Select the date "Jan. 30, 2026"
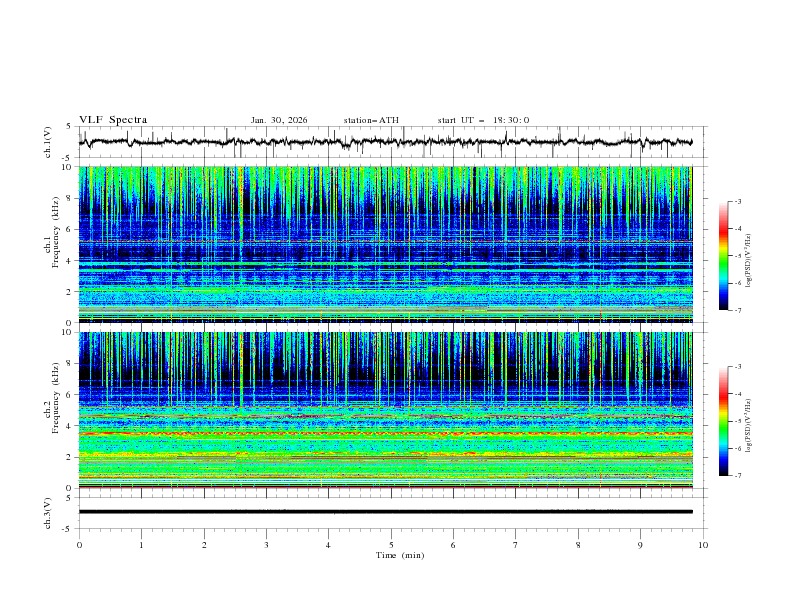Image resolution: width=792 pixels, height=612 pixels. click(279, 120)
